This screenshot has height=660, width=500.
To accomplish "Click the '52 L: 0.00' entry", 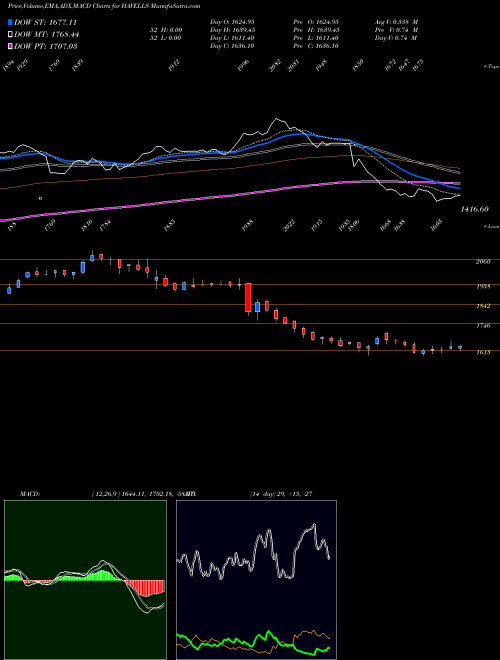I will pos(165,38).
